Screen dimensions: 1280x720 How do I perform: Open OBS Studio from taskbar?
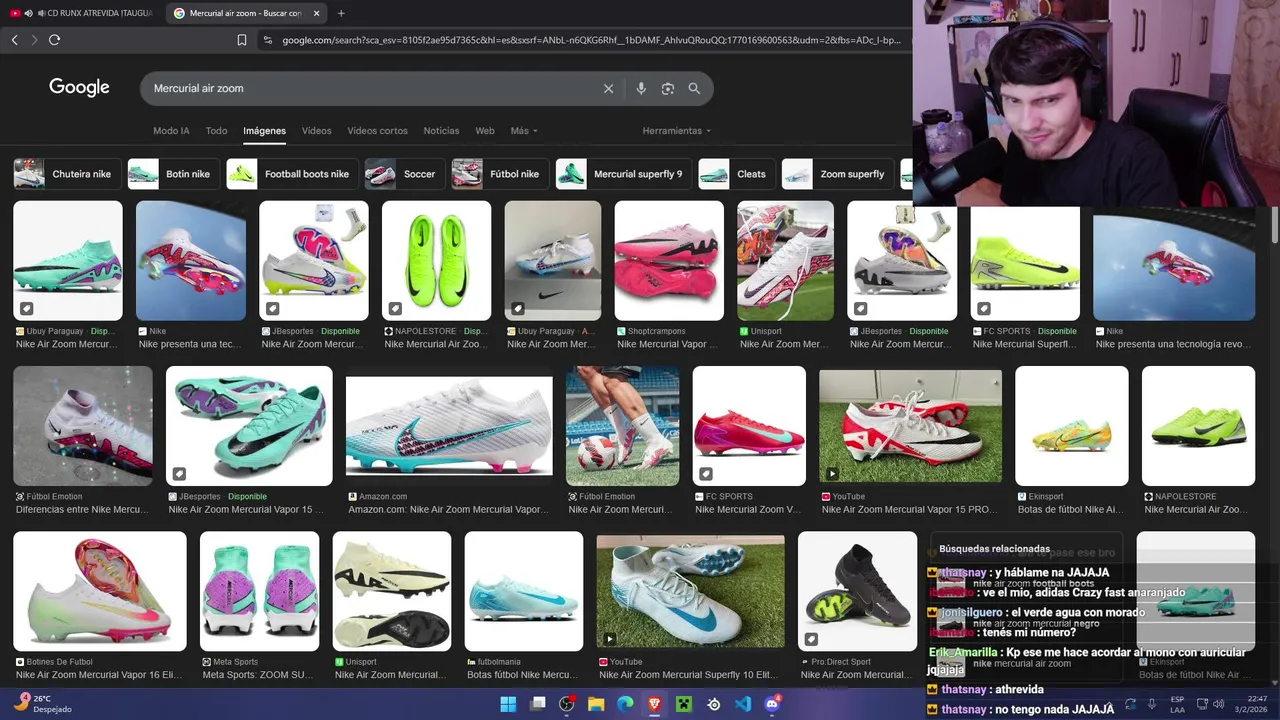pyautogui.click(x=567, y=704)
